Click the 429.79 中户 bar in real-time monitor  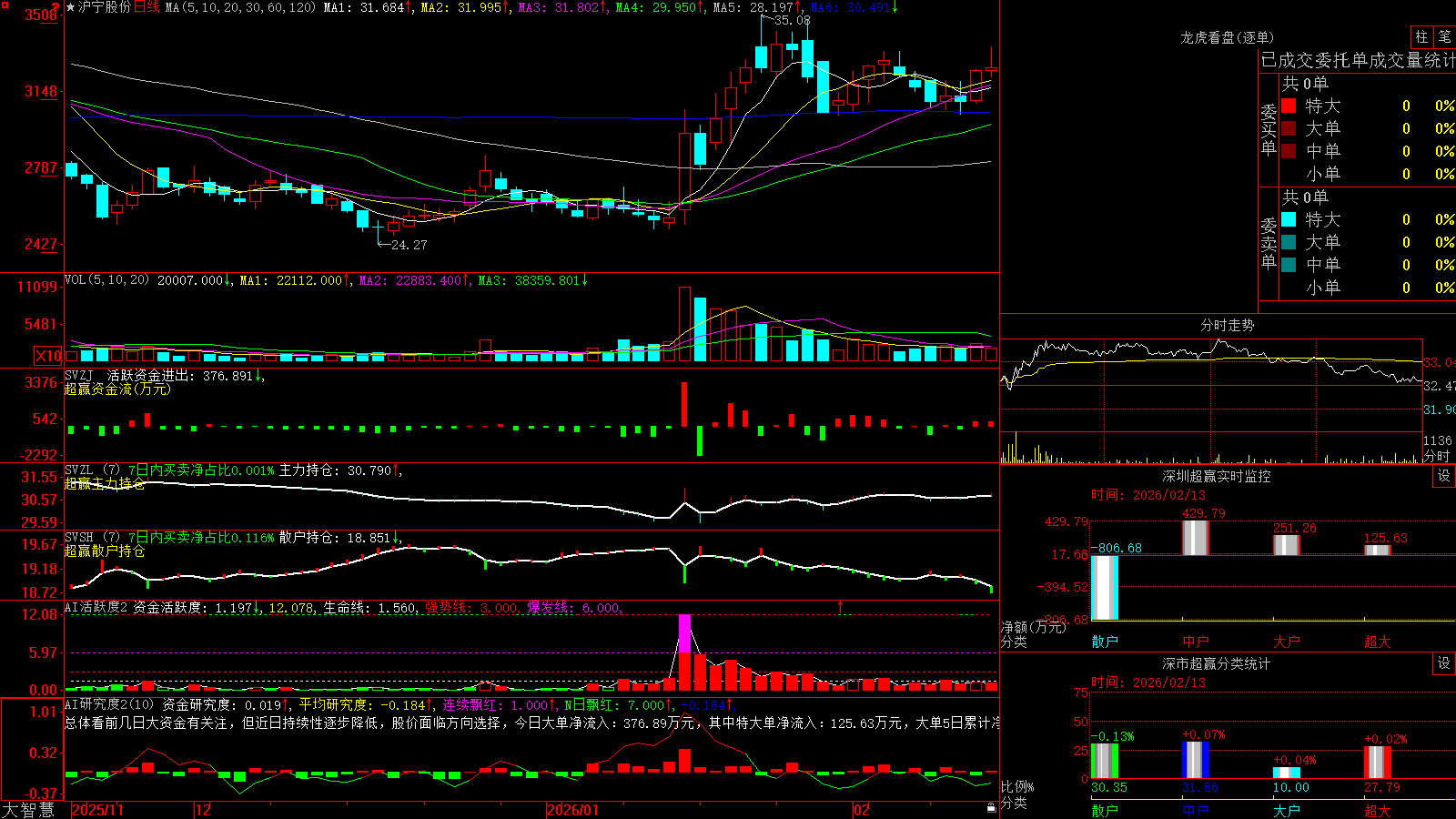[1196, 538]
